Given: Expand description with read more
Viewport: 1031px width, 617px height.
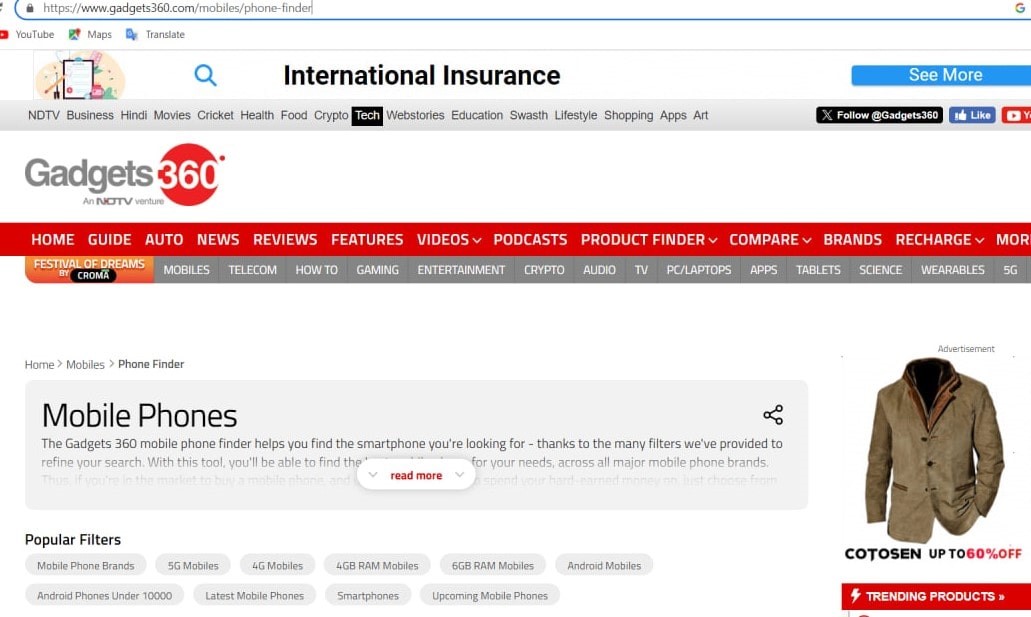Looking at the screenshot, I should point(416,475).
